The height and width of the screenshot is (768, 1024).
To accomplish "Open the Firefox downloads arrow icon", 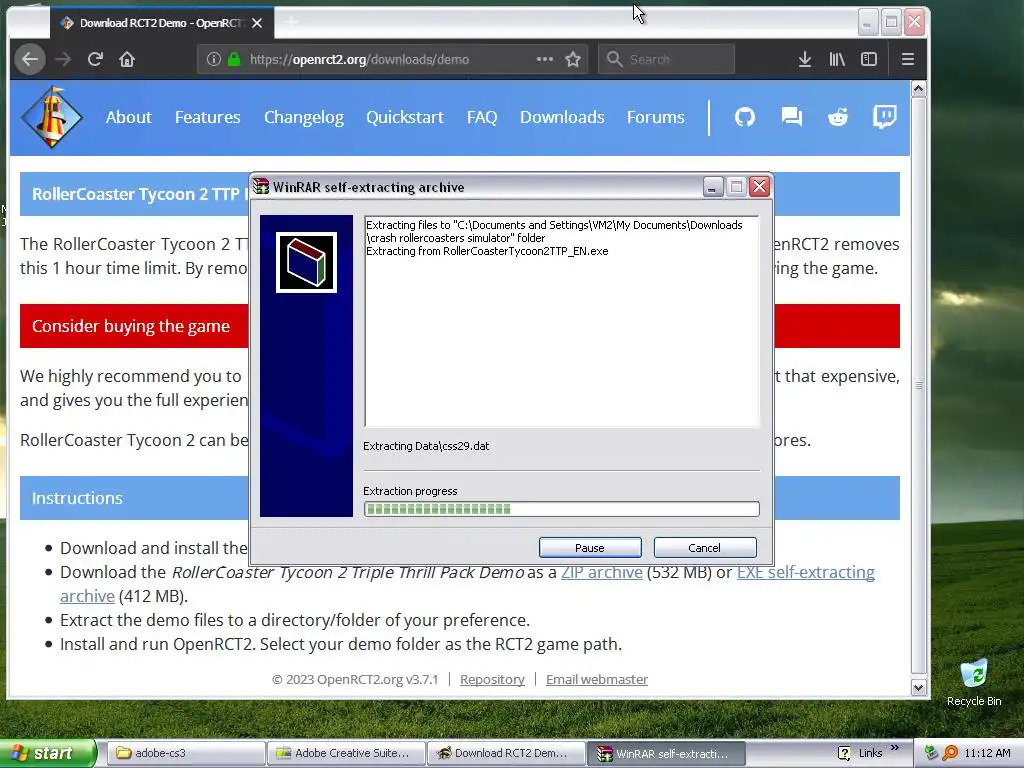I will [x=805, y=59].
